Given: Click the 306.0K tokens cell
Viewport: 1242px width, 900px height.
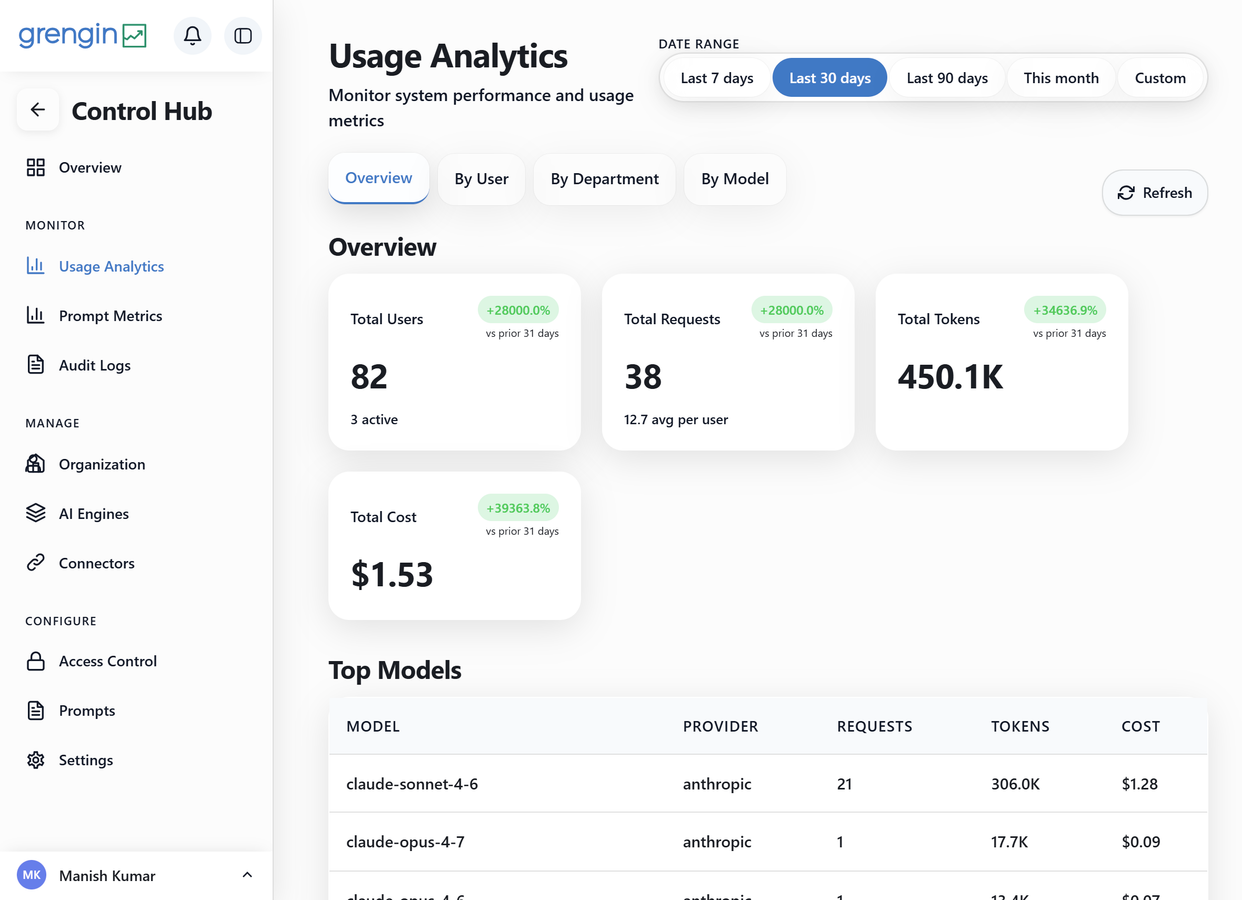Looking at the screenshot, I should coord(1015,784).
